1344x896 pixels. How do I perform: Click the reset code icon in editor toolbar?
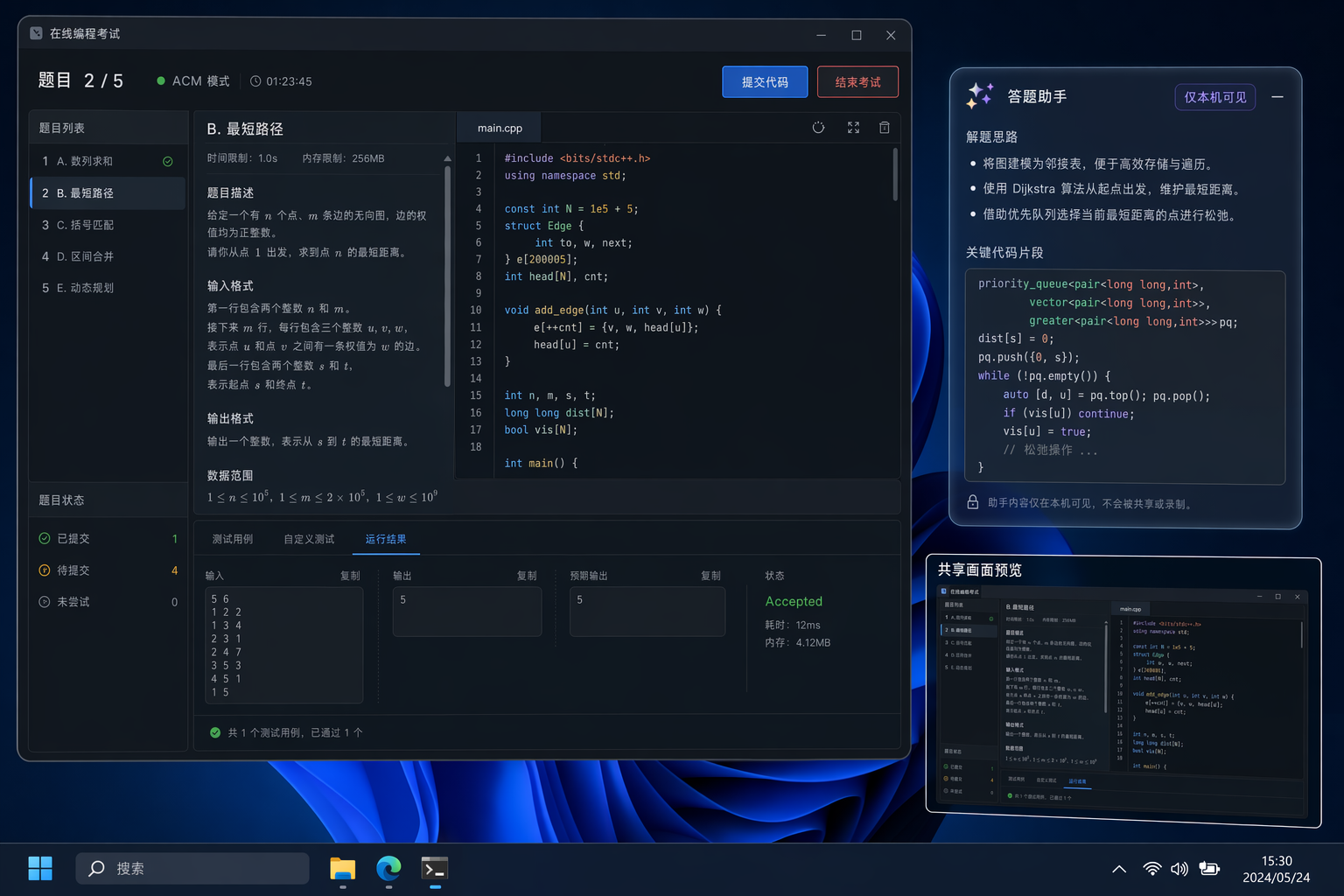point(818,128)
